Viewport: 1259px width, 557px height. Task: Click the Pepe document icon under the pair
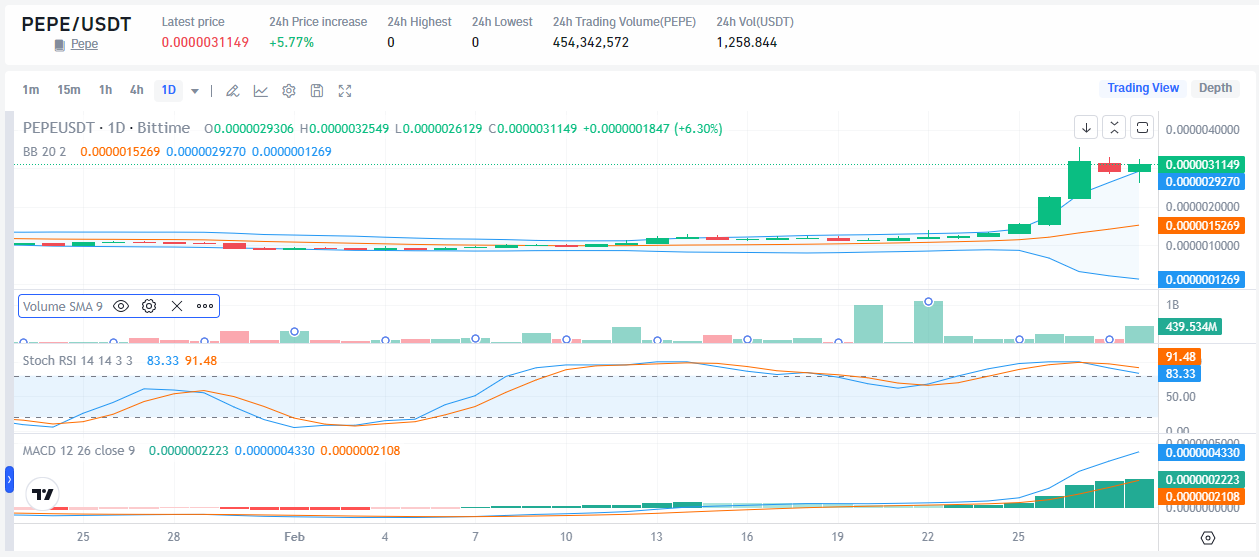(x=60, y=45)
